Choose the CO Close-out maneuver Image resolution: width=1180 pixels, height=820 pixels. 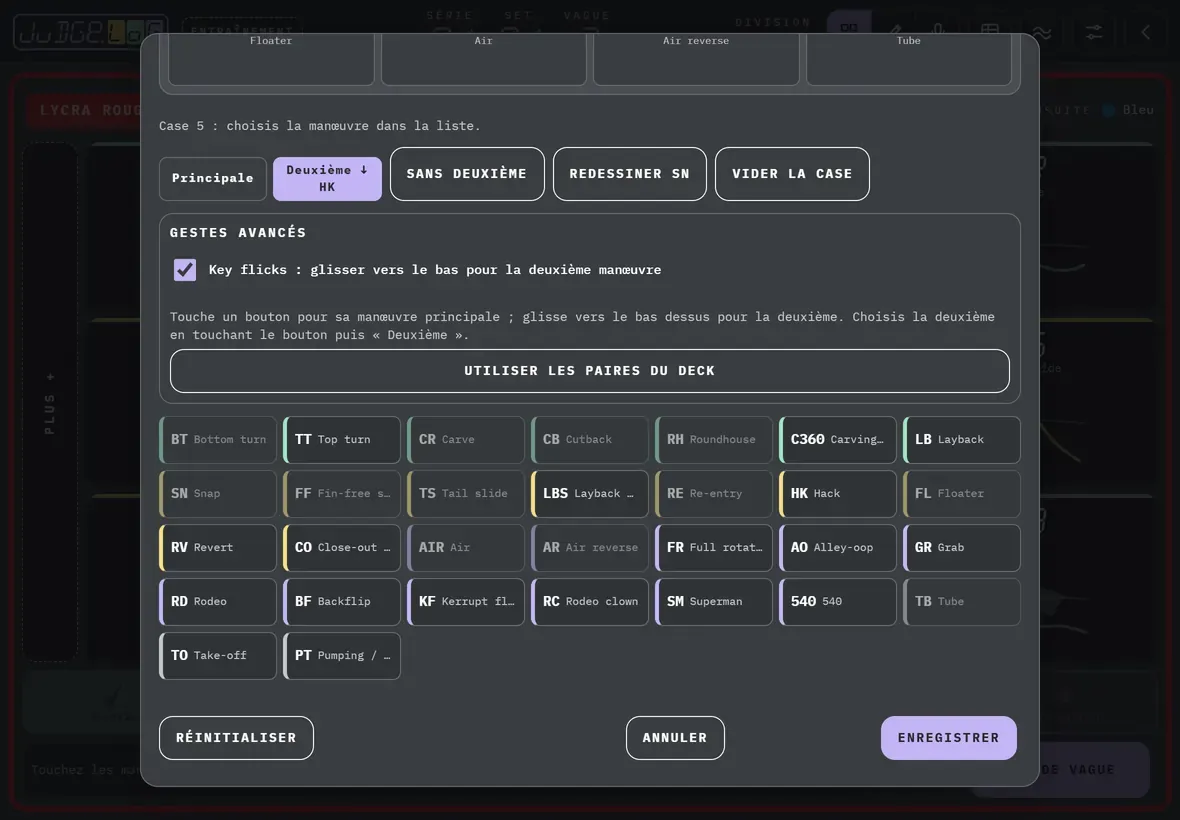coord(342,548)
